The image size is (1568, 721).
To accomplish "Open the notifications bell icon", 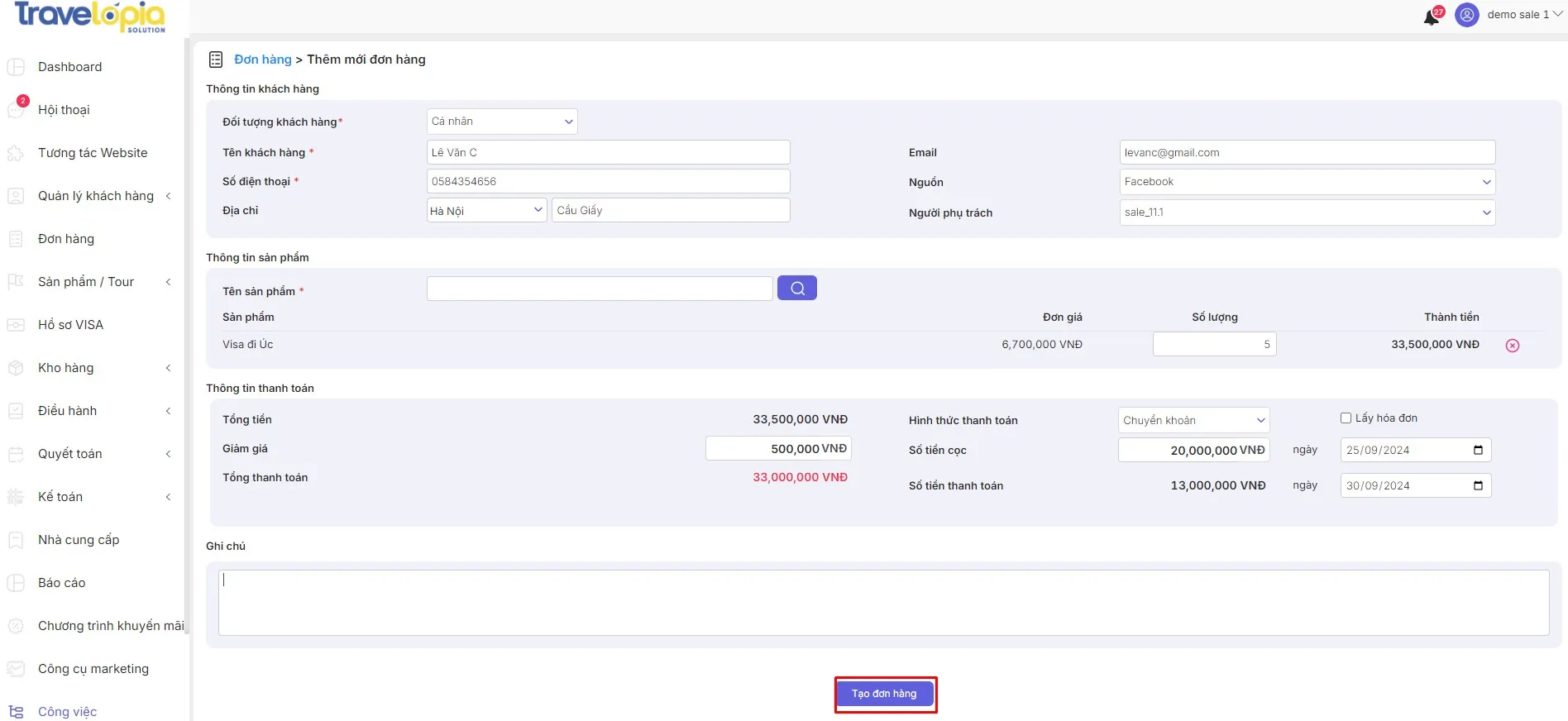I will click(1432, 17).
